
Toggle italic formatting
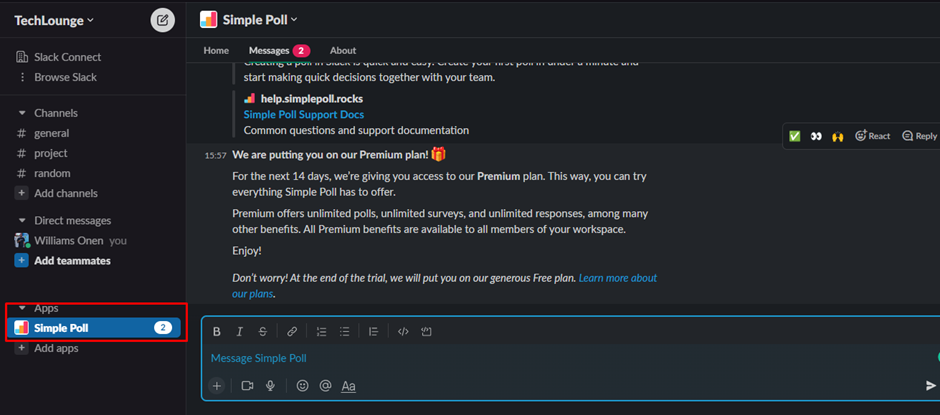(240, 332)
